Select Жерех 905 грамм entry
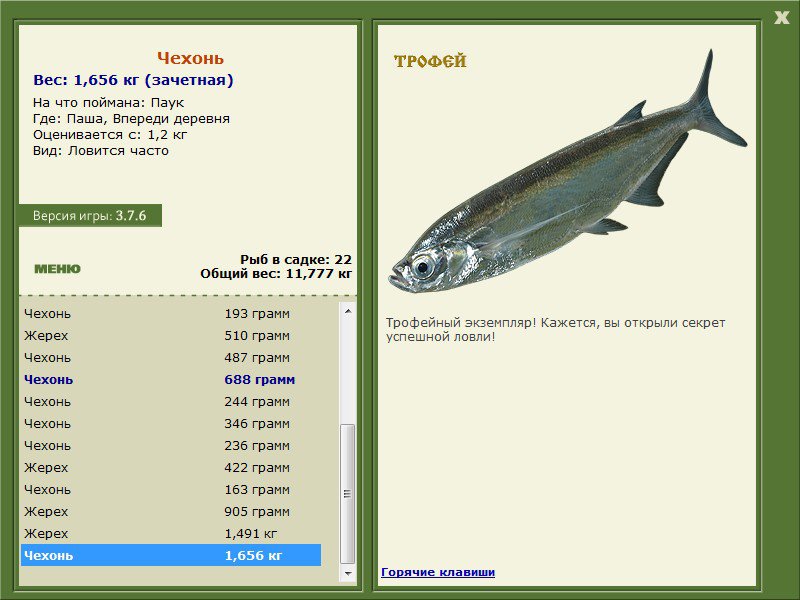 (x=170, y=512)
